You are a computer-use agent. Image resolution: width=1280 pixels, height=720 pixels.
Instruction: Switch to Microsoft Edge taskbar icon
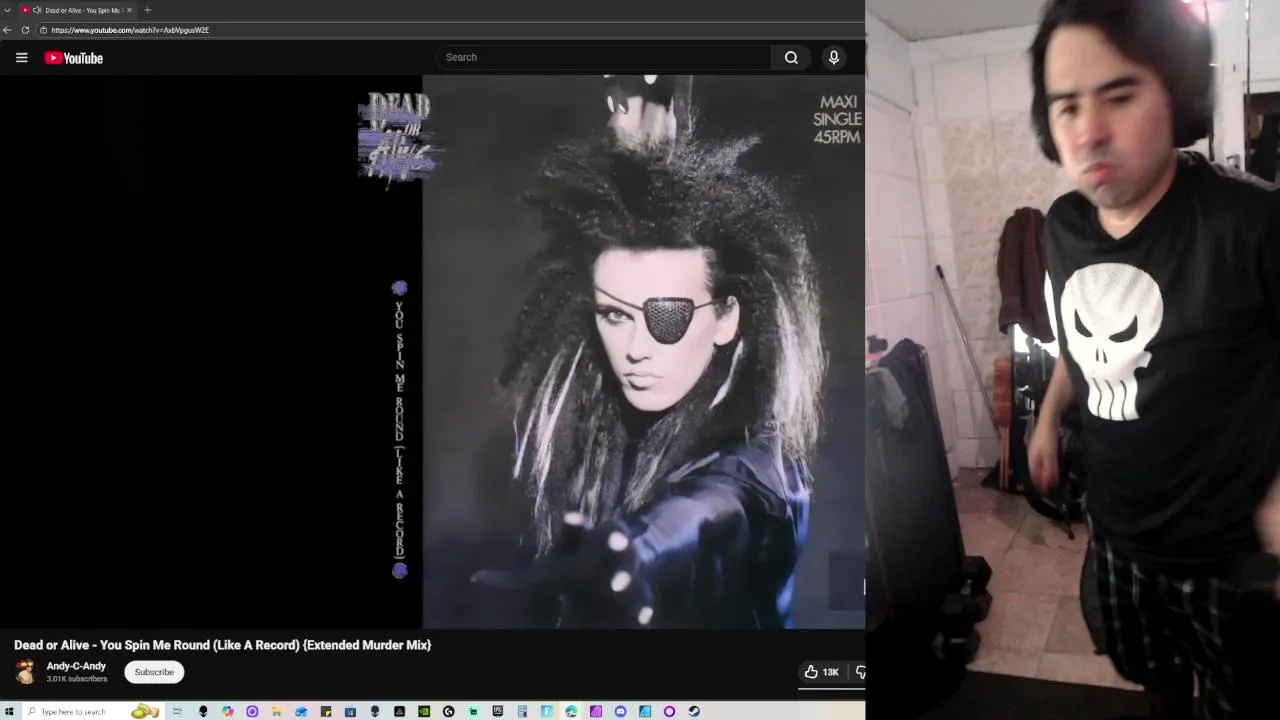pos(571,711)
